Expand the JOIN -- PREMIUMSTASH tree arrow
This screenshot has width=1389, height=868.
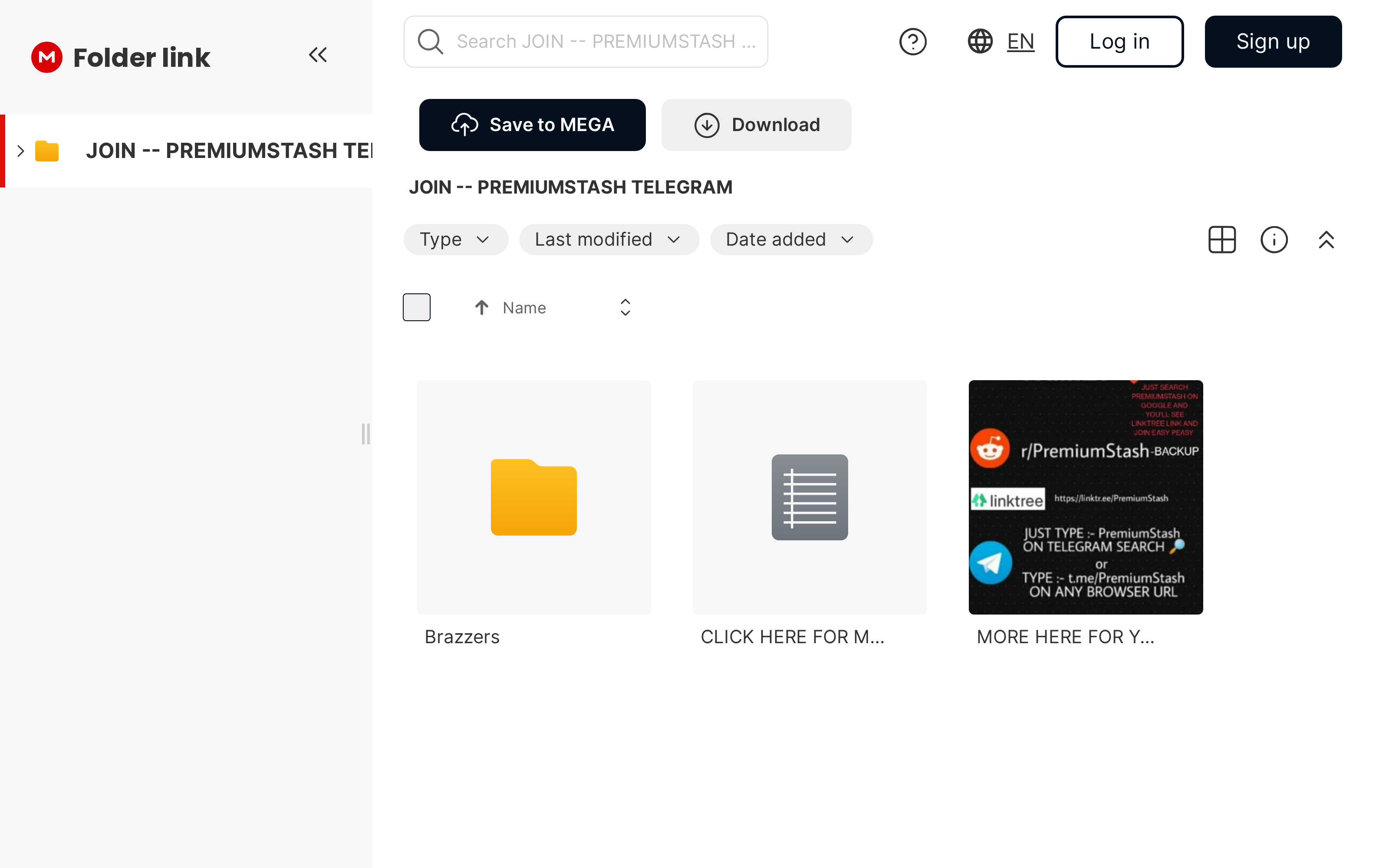pos(21,151)
